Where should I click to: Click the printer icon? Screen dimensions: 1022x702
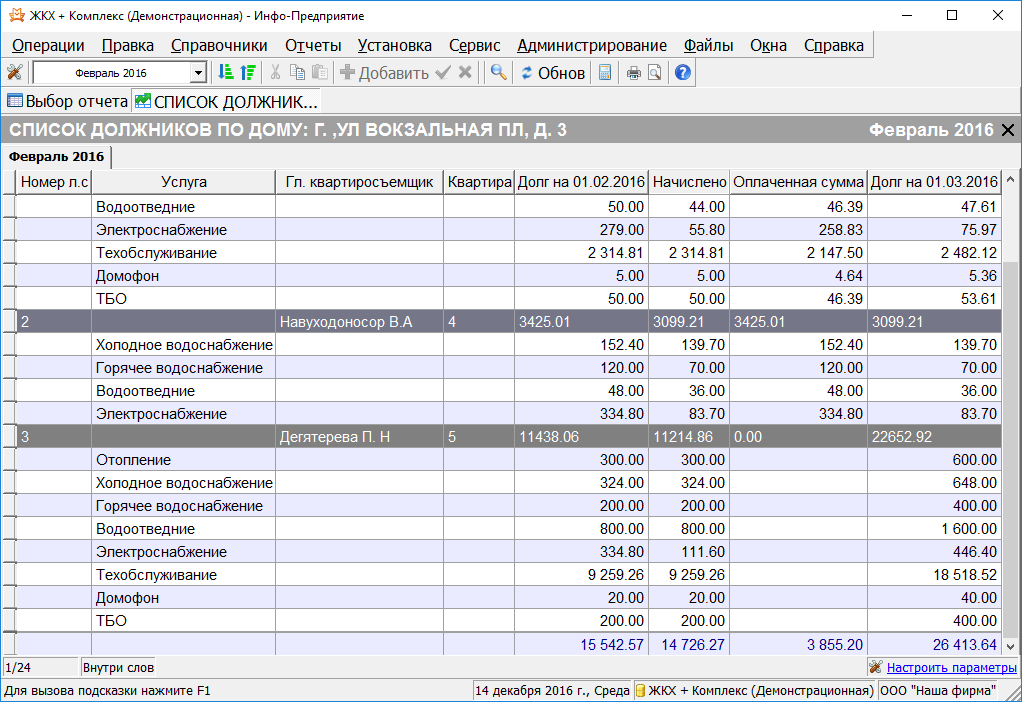tap(633, 72)
